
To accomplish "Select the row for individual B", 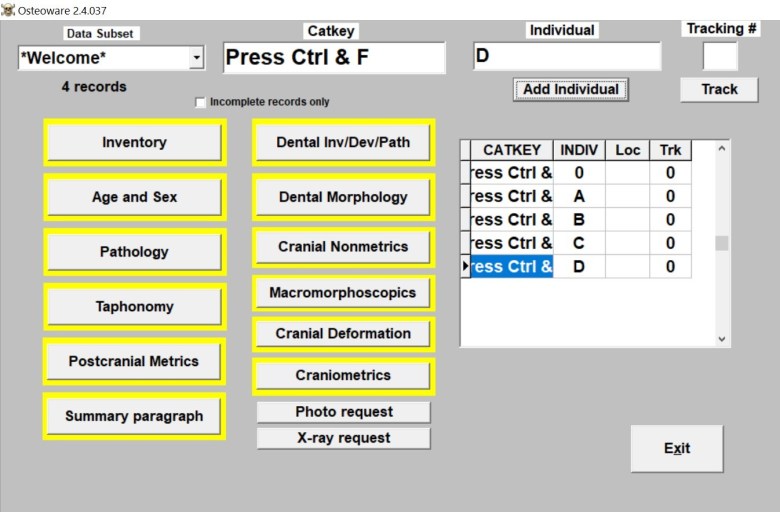I will point(579,219).
